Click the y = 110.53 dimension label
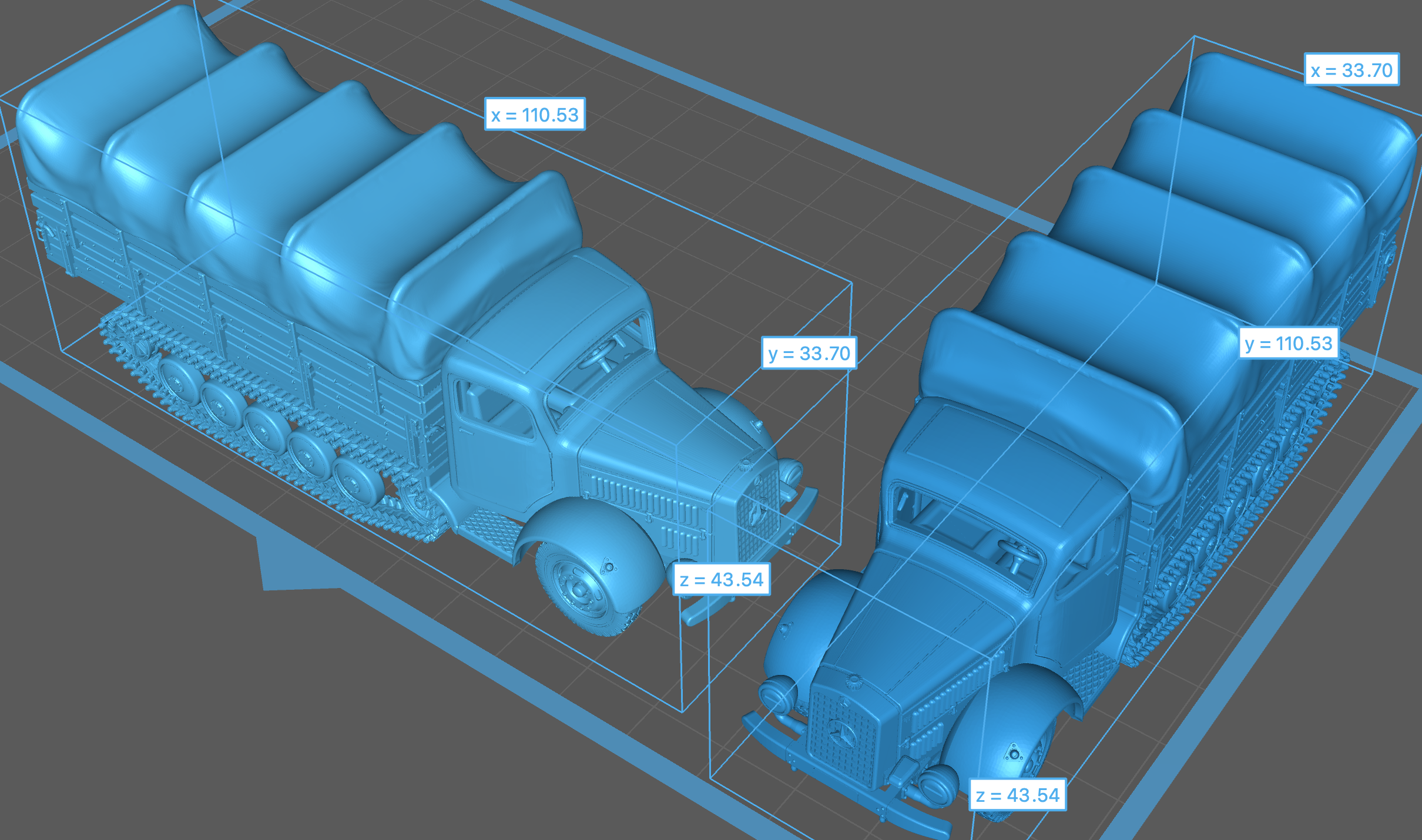This screenshot has height=840, width=1422. [1288, 343]
